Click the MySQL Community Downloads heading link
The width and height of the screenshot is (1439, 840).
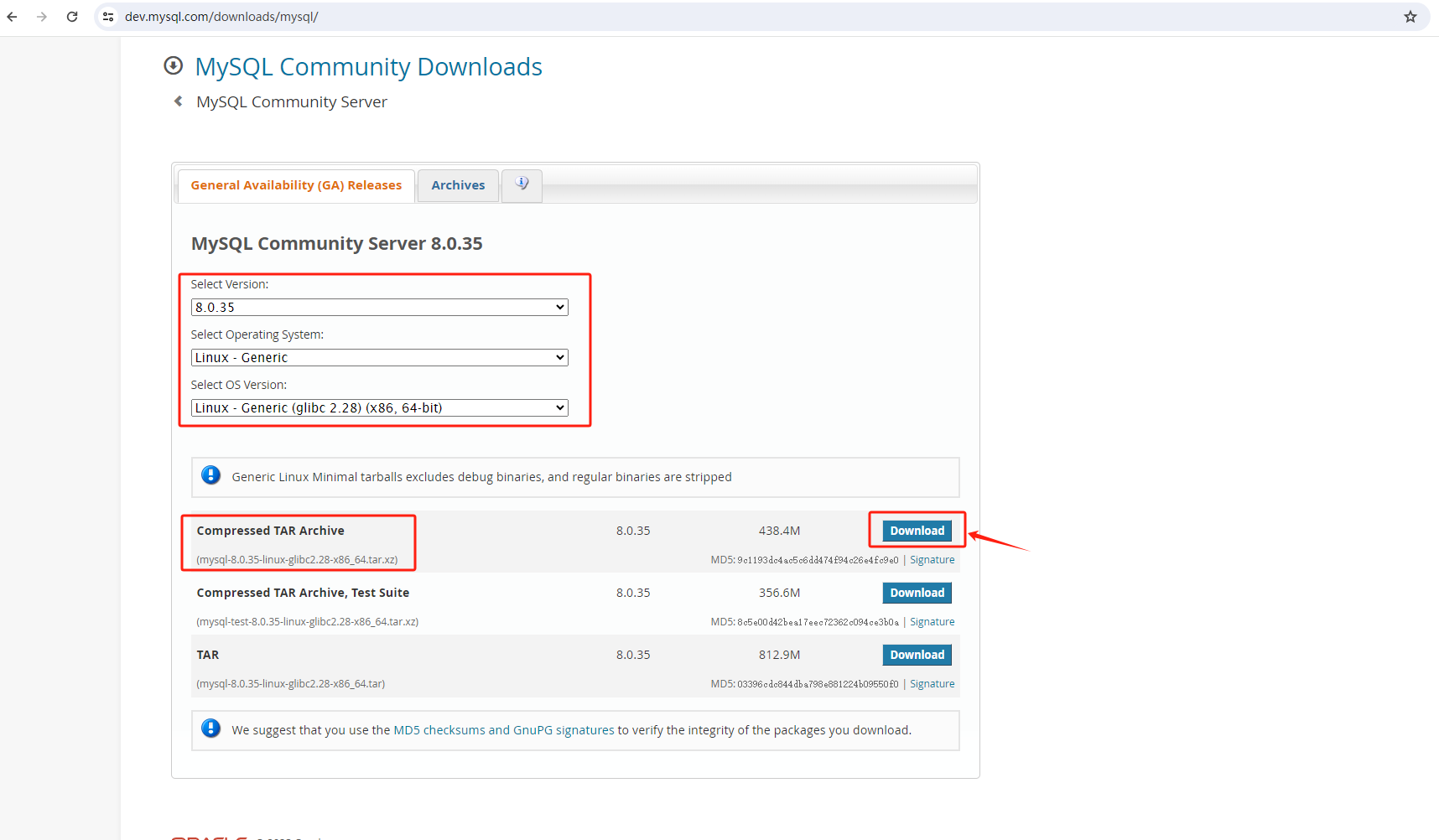click(x=369, y=66)
